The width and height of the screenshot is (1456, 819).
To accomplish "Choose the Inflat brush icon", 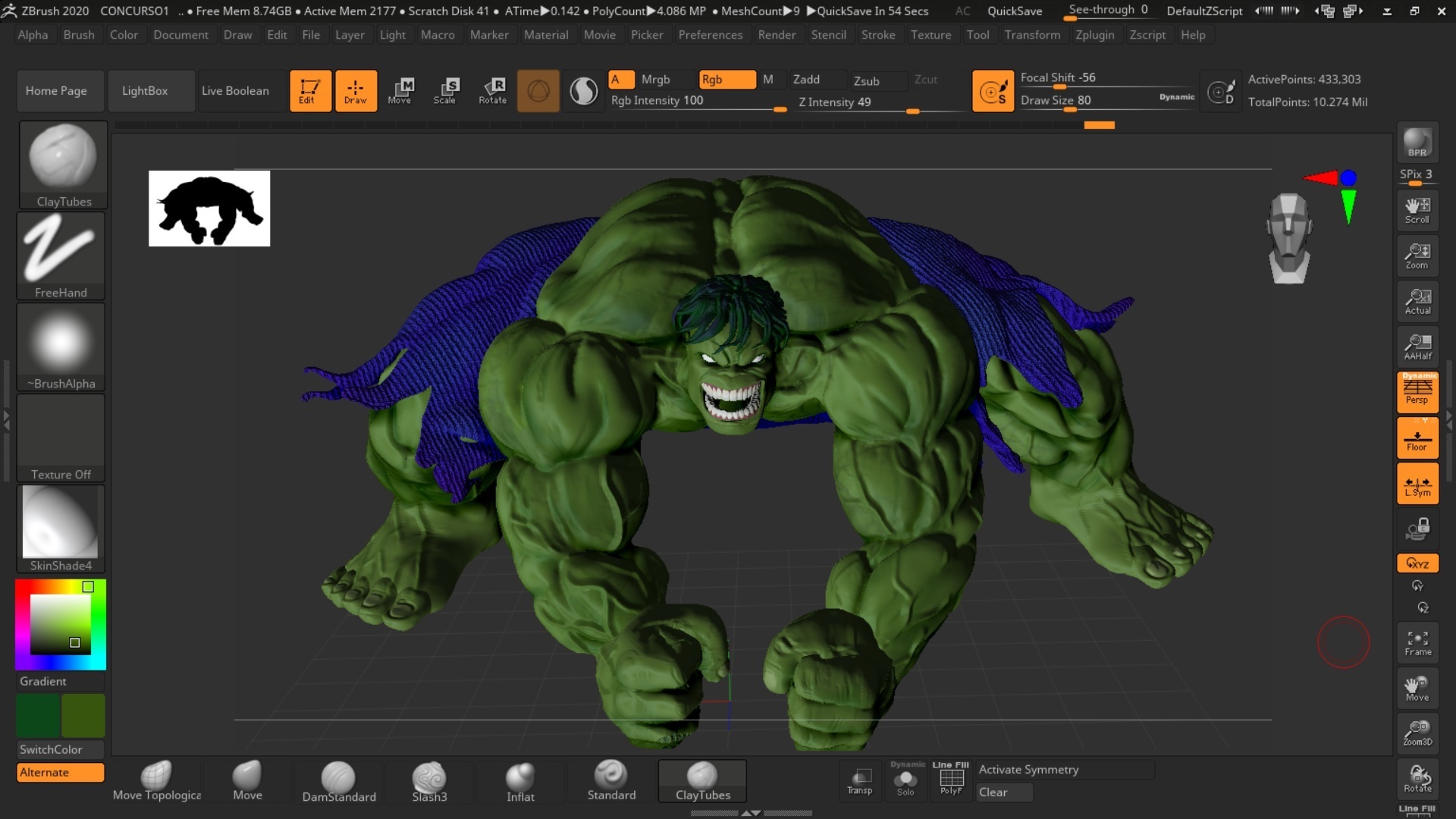I will point(520,781).
